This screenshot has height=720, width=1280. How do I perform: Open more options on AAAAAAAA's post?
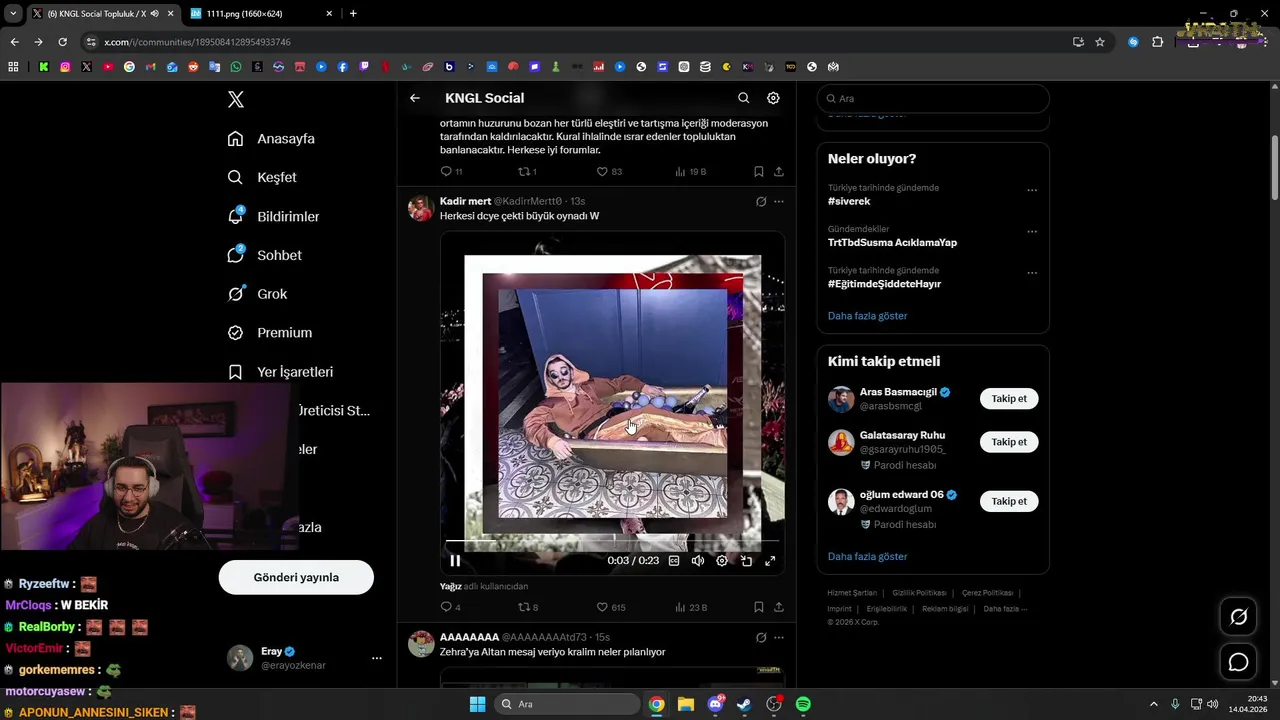(779, 637)
